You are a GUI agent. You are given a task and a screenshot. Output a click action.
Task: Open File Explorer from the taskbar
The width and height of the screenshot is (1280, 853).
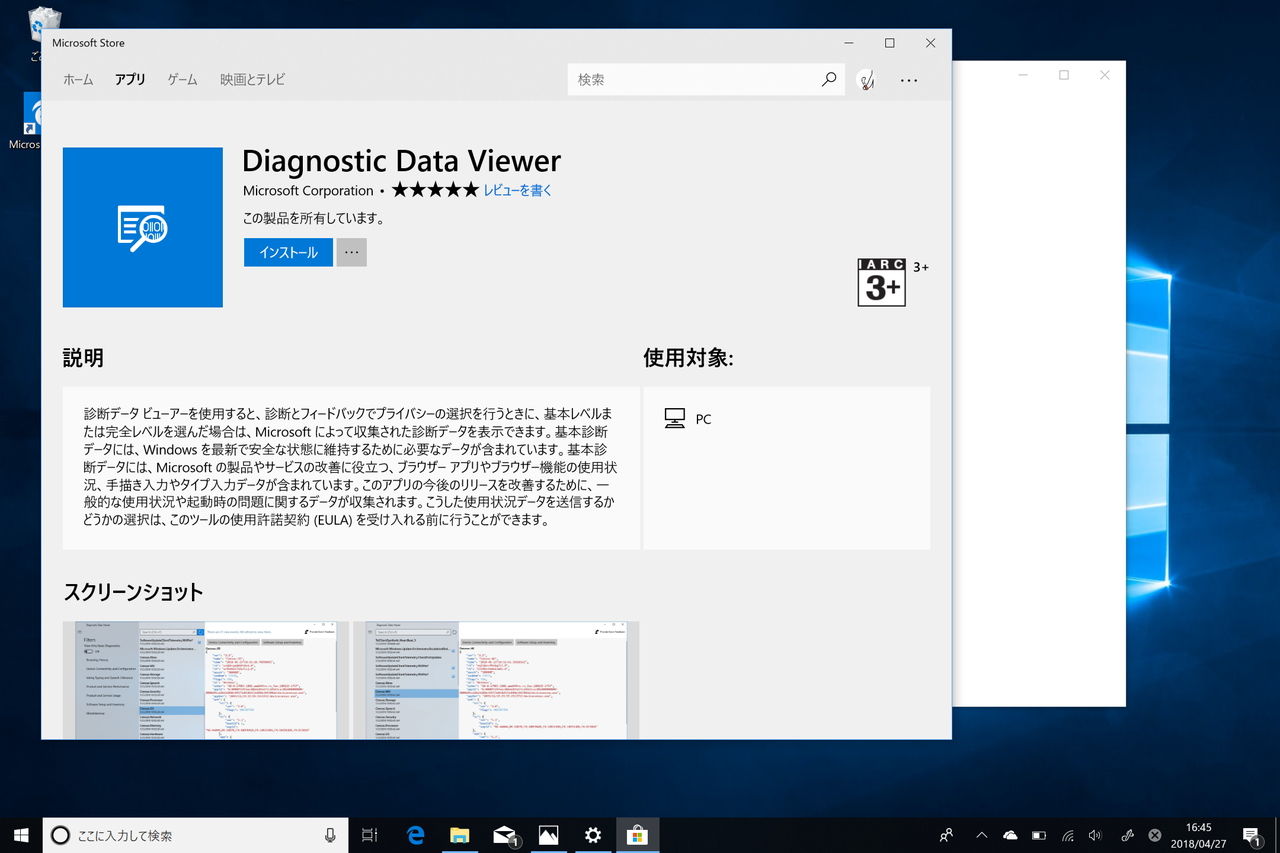point(459,835)
